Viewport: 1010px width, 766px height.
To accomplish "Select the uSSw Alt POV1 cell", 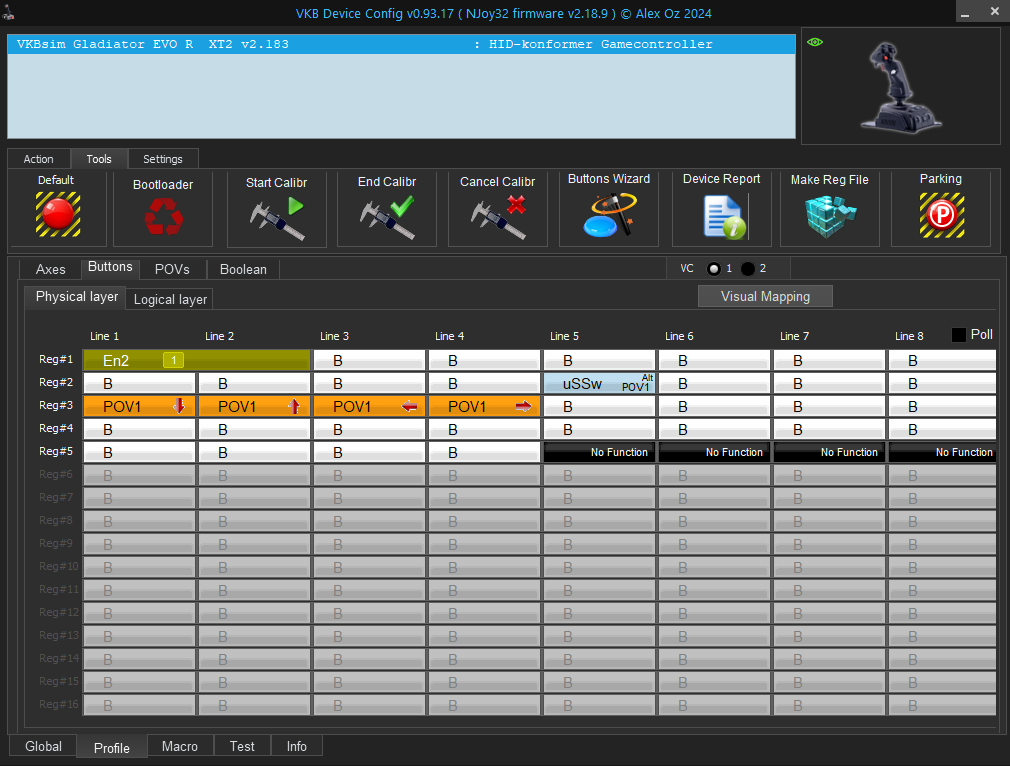I will pyautogui.click(x=599, y=383).
